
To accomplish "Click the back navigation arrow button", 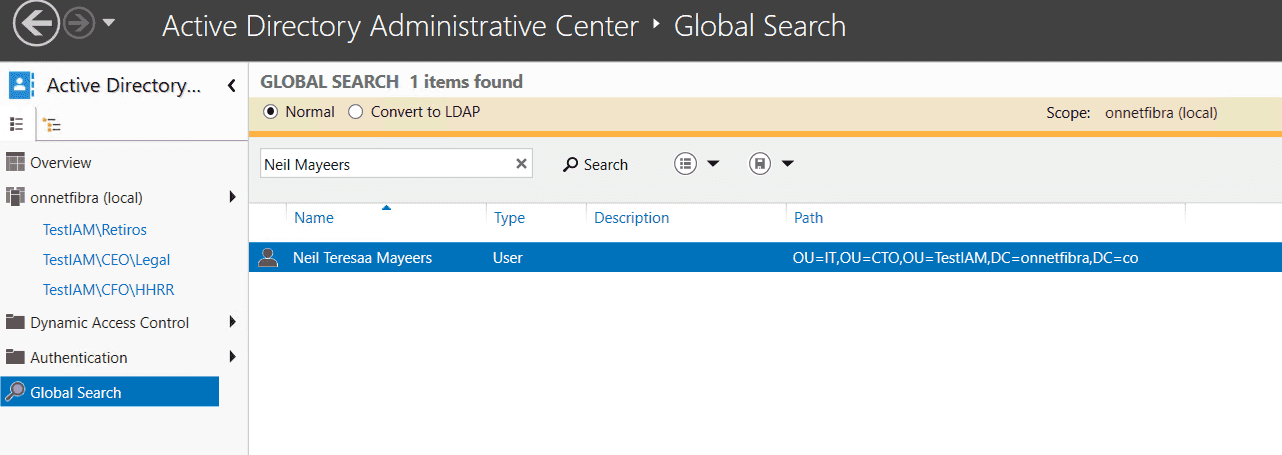I will coord(35,25).
